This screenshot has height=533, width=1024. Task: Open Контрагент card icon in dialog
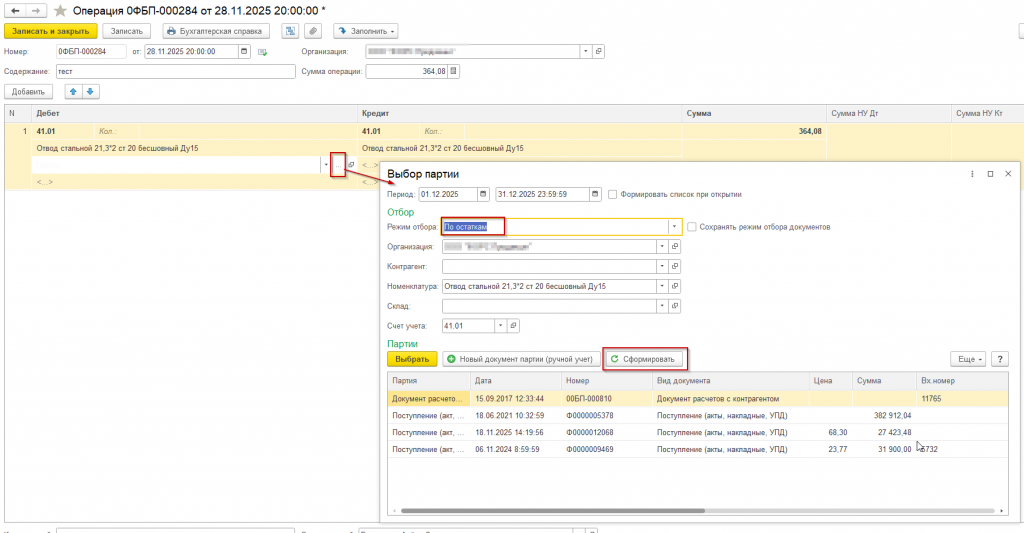tap(675, 266)
